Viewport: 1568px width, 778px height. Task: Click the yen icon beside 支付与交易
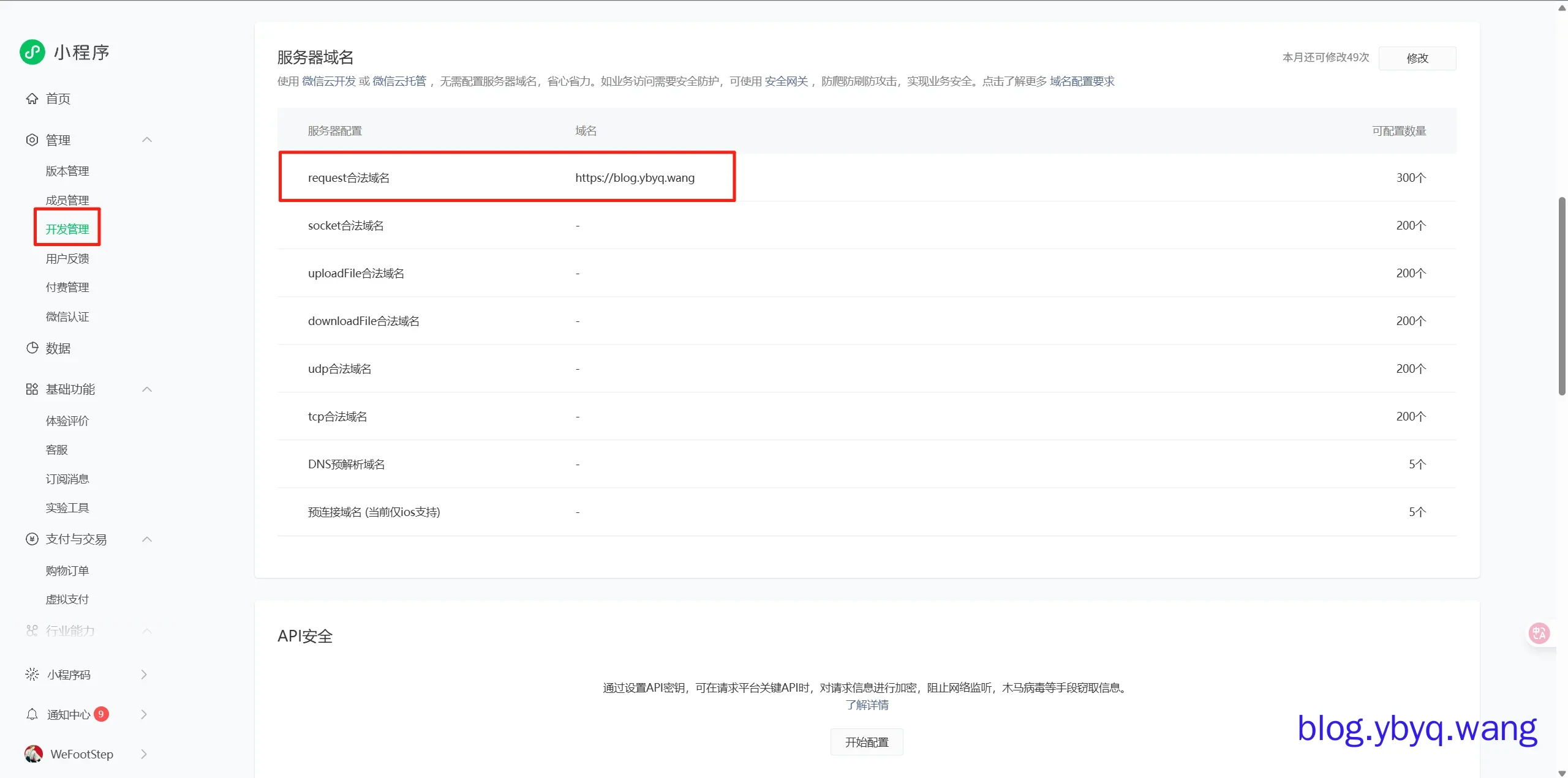pos(32,539)
